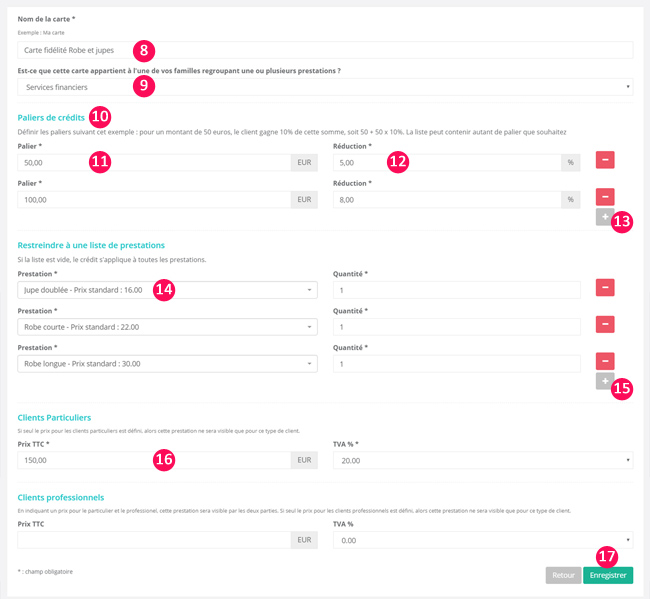The width and height of the screenshot is (650, 599).
Task: Add a new credit palier row
Action: click(605, 217)
